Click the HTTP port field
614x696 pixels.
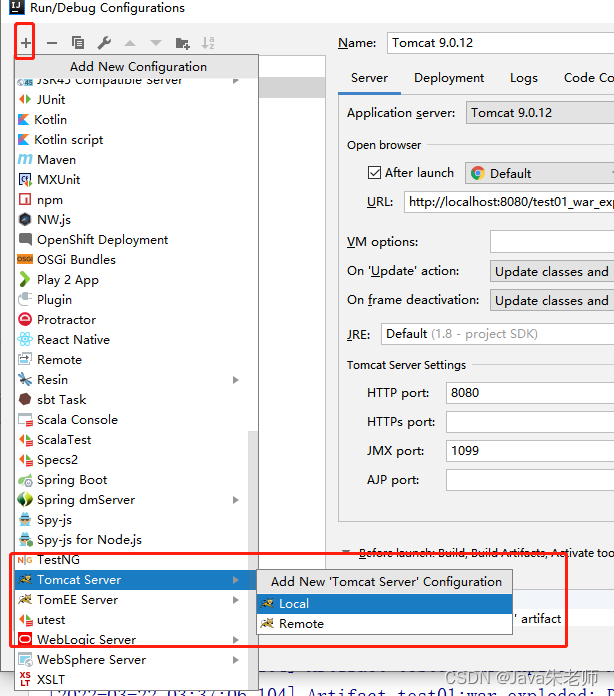(x=530, y=393)
